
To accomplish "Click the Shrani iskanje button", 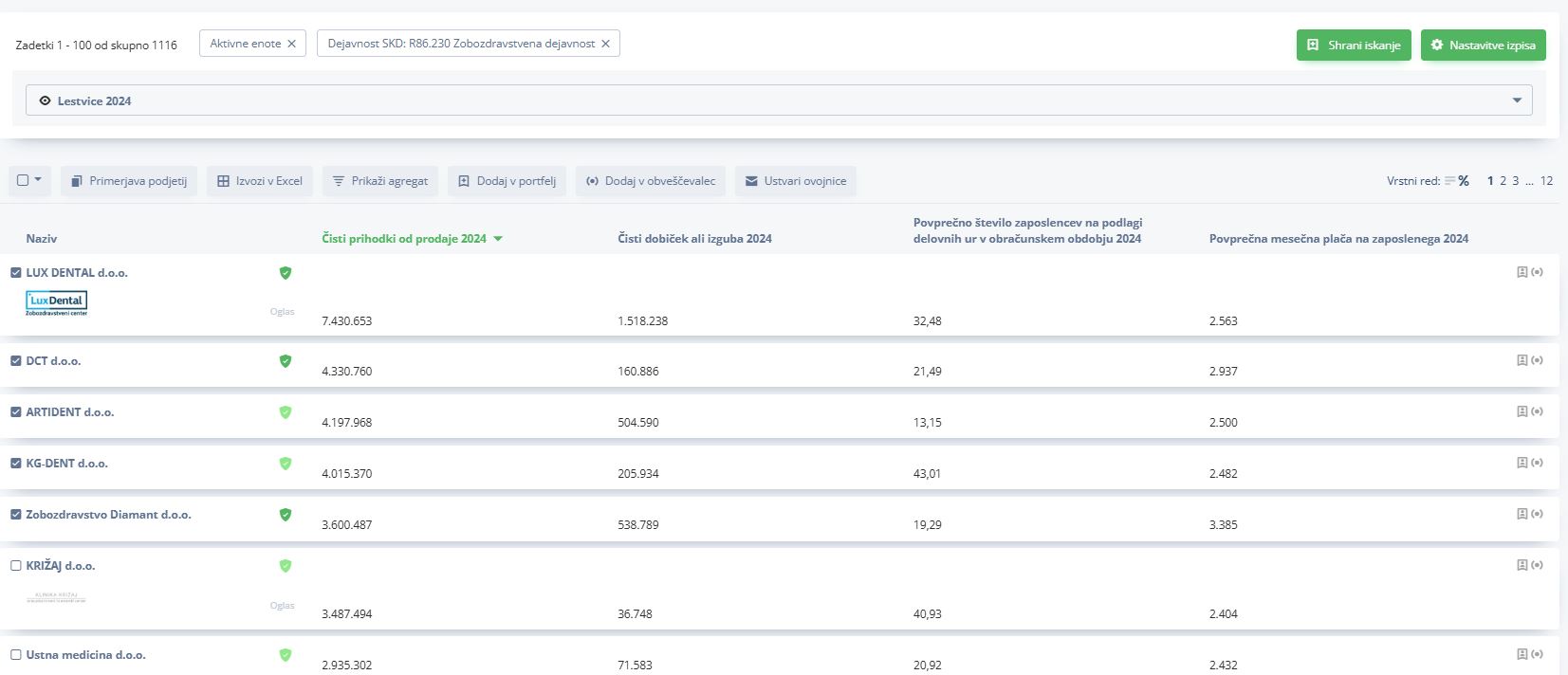I will click(x=1354, y=45).
